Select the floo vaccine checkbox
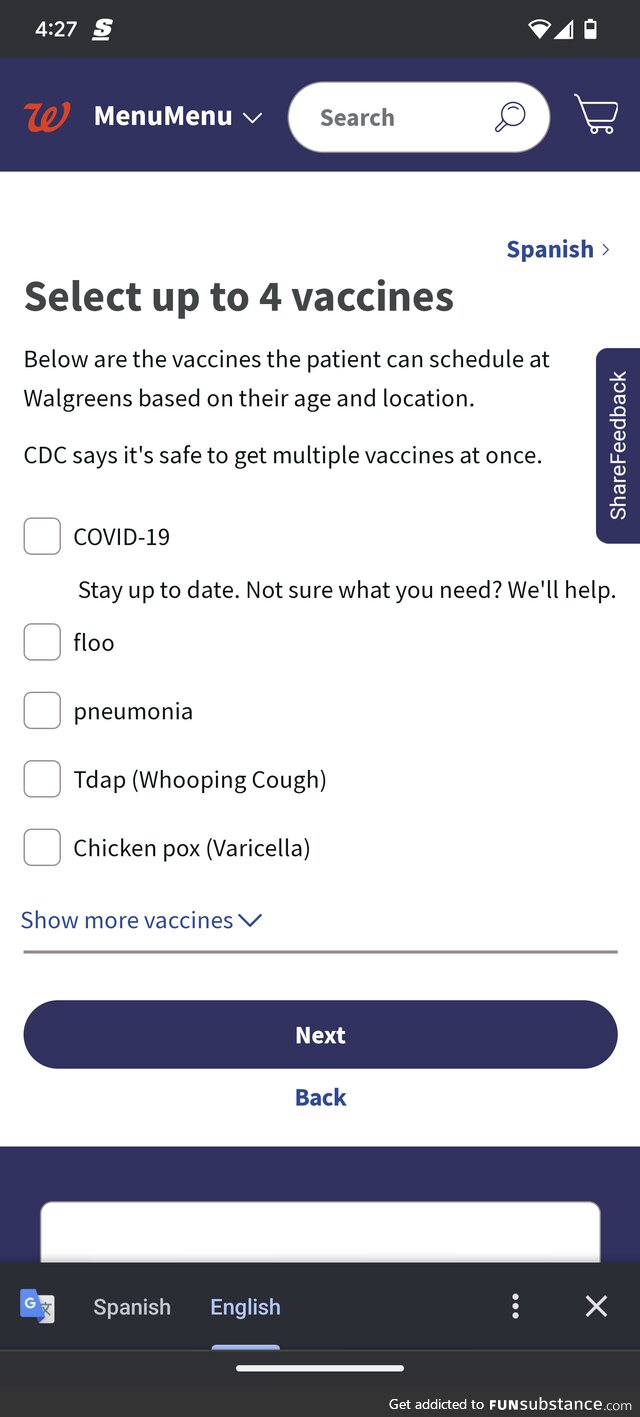The height and width of the screenshot is (1417, 640). (42, 642)
